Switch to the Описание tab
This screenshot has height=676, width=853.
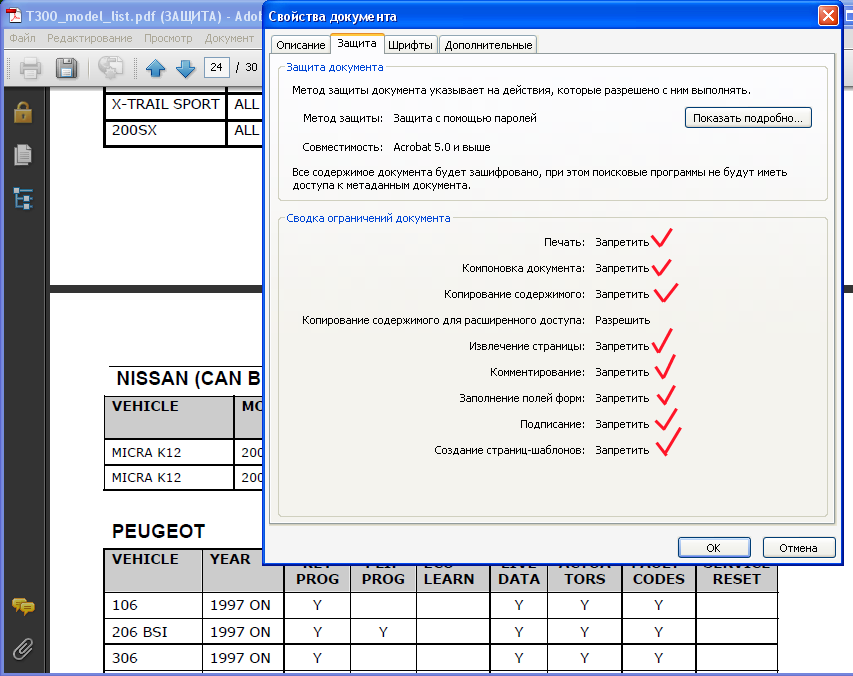(x=300, y=45)
